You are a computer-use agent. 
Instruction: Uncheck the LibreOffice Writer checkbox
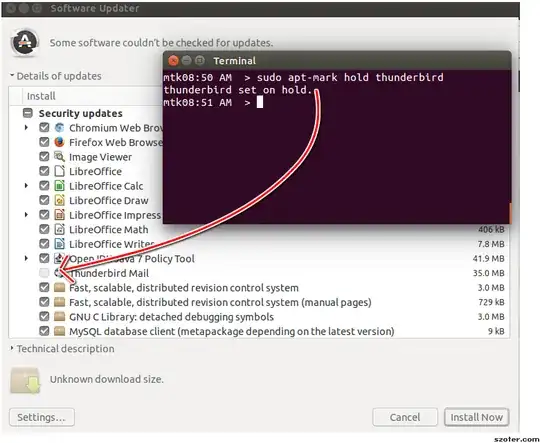[44, 243]
